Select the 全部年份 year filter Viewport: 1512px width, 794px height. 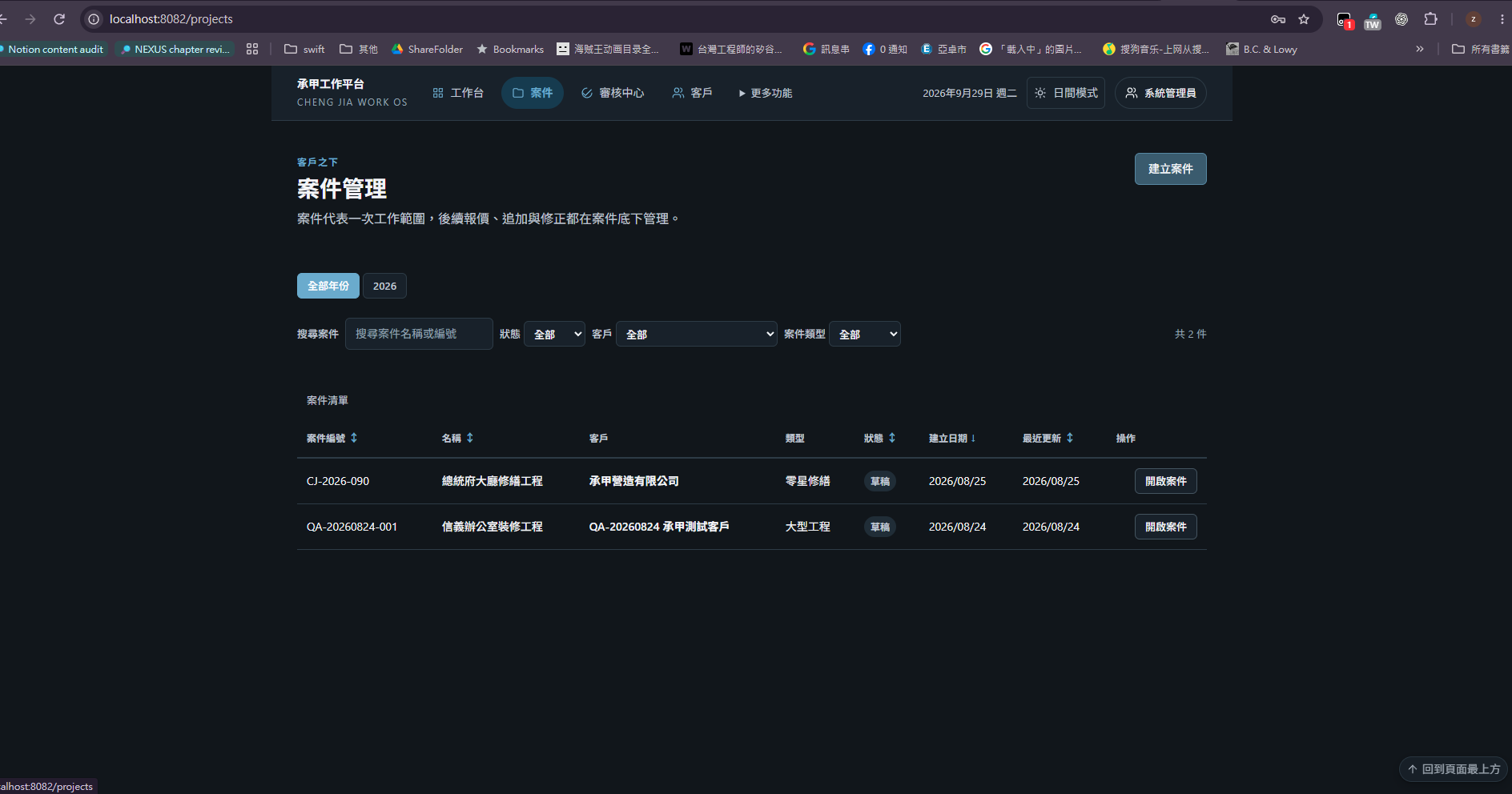328,286
